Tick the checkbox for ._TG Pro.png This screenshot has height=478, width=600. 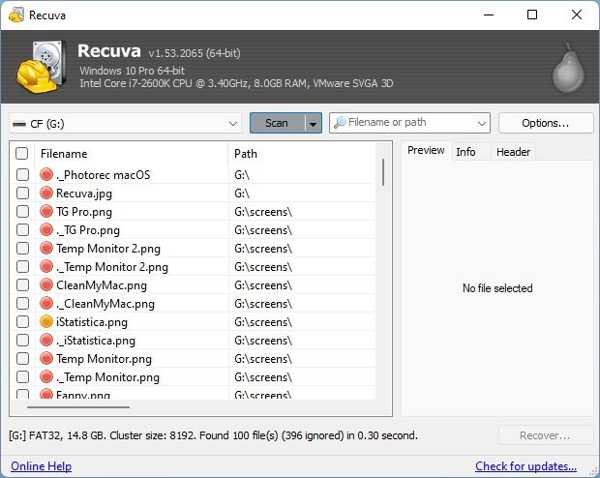click(x=23, y=230)
